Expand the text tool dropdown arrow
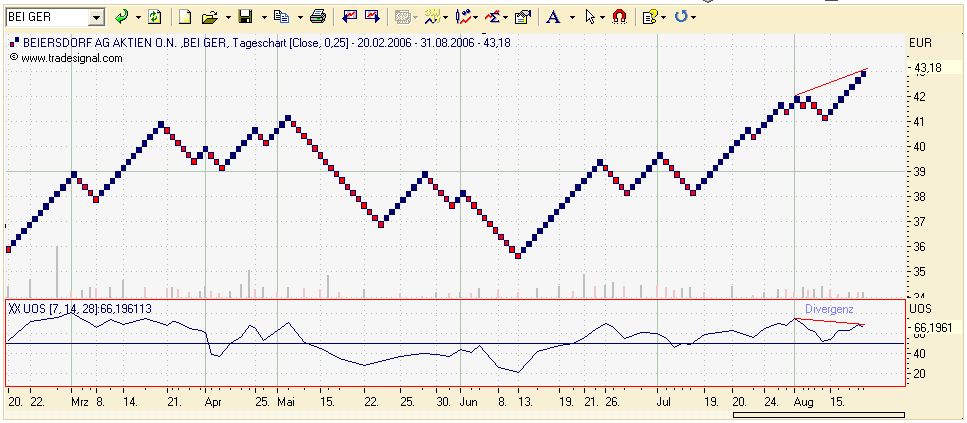 click(x=572, y=17)
